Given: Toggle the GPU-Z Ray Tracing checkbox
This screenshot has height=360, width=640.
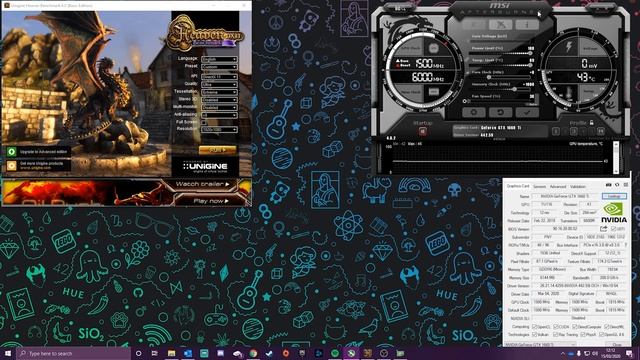Looking at the screenshot, I should (x=556, y=334).
